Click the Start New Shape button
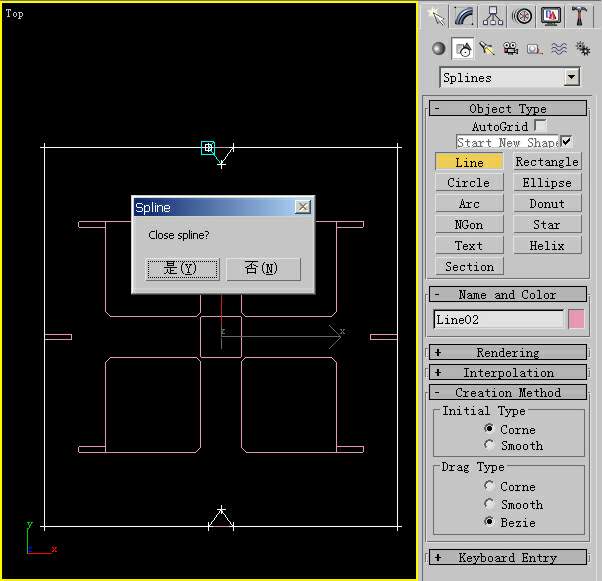The height and width of the screenshot is (581, 602). 508,142
